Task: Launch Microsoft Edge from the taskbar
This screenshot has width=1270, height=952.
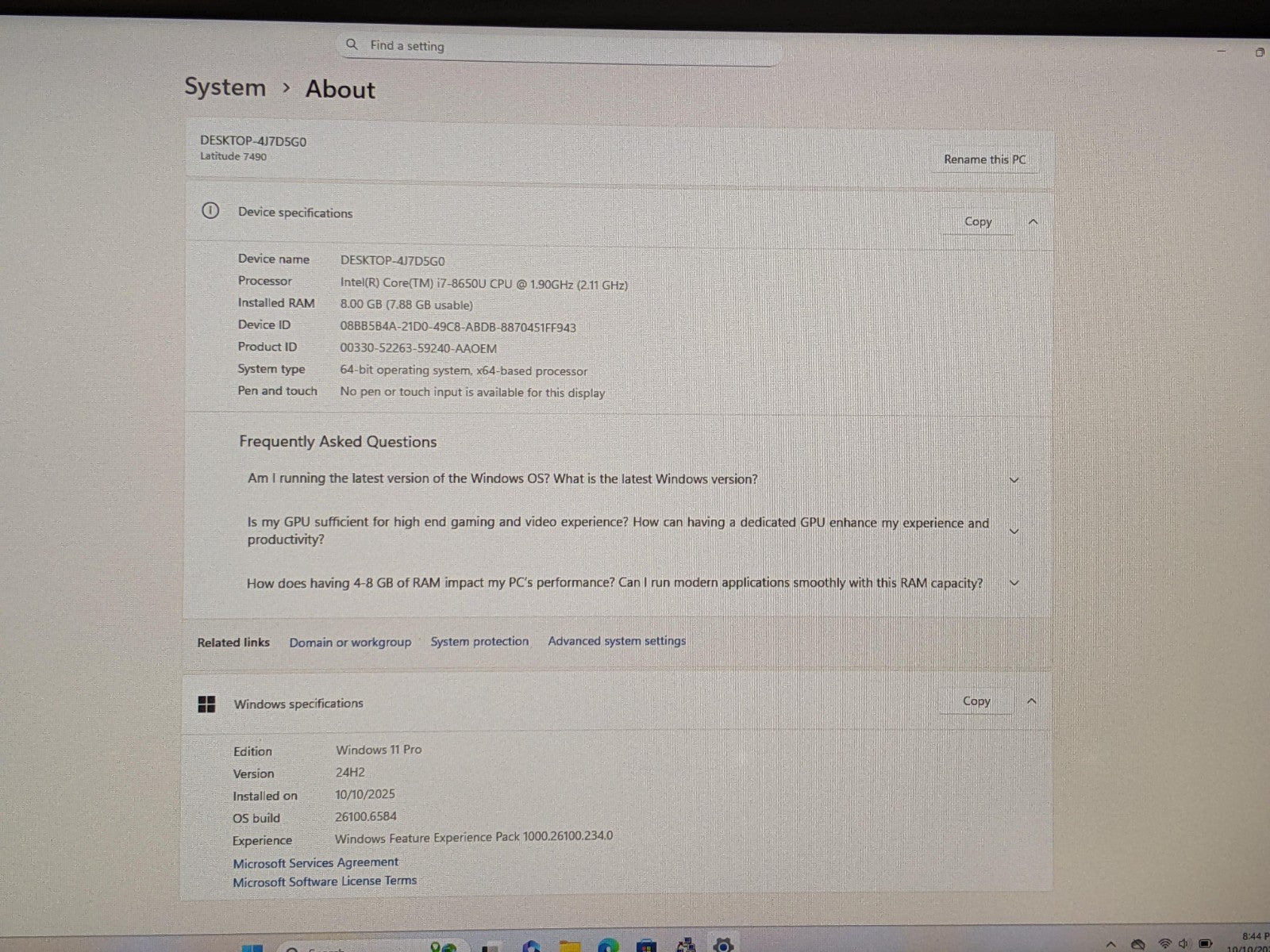Action: pyautogui.click(x=608, y=946)
